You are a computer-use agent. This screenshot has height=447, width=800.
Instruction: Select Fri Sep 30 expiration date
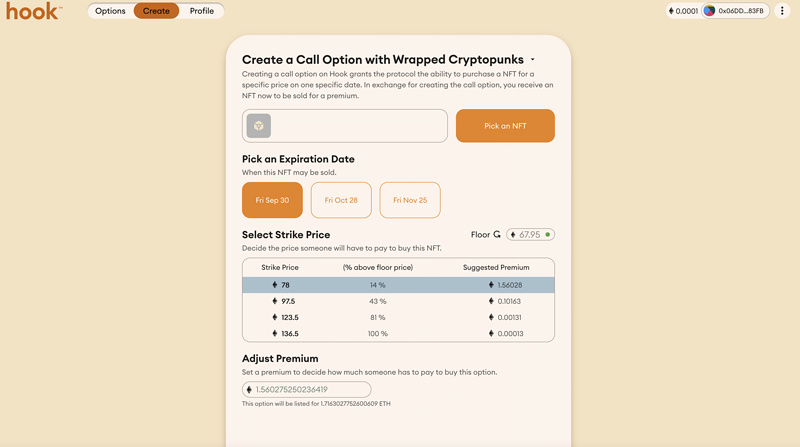click(272, 200)
